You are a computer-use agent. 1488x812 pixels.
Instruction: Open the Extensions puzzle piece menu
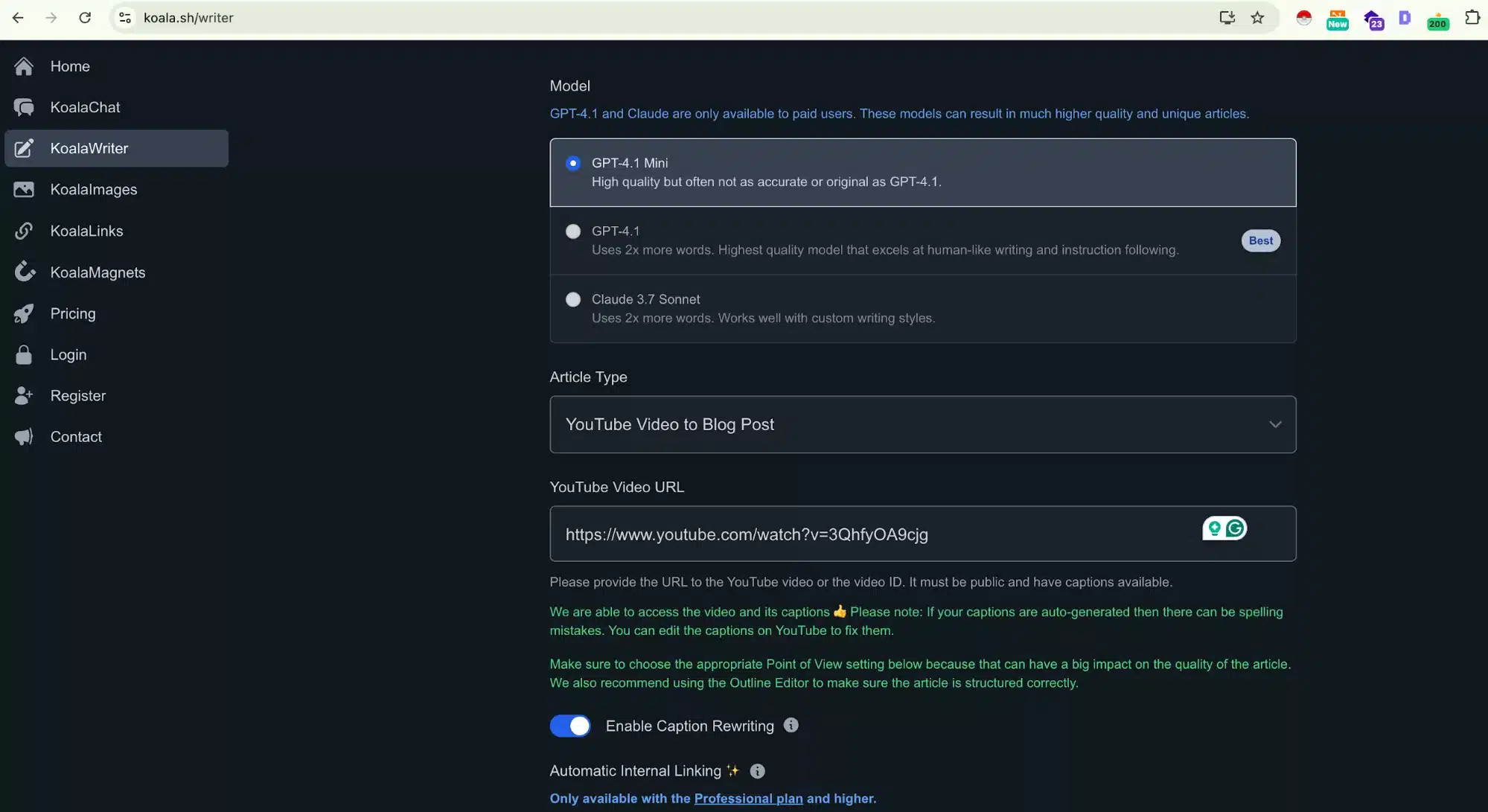tap(1472, 17)
